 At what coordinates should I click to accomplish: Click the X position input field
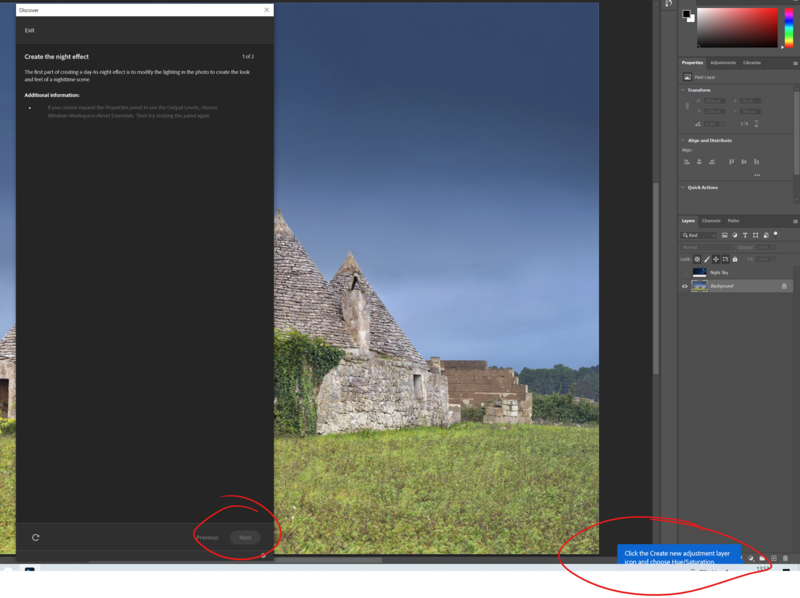click(x=751, y=101)
